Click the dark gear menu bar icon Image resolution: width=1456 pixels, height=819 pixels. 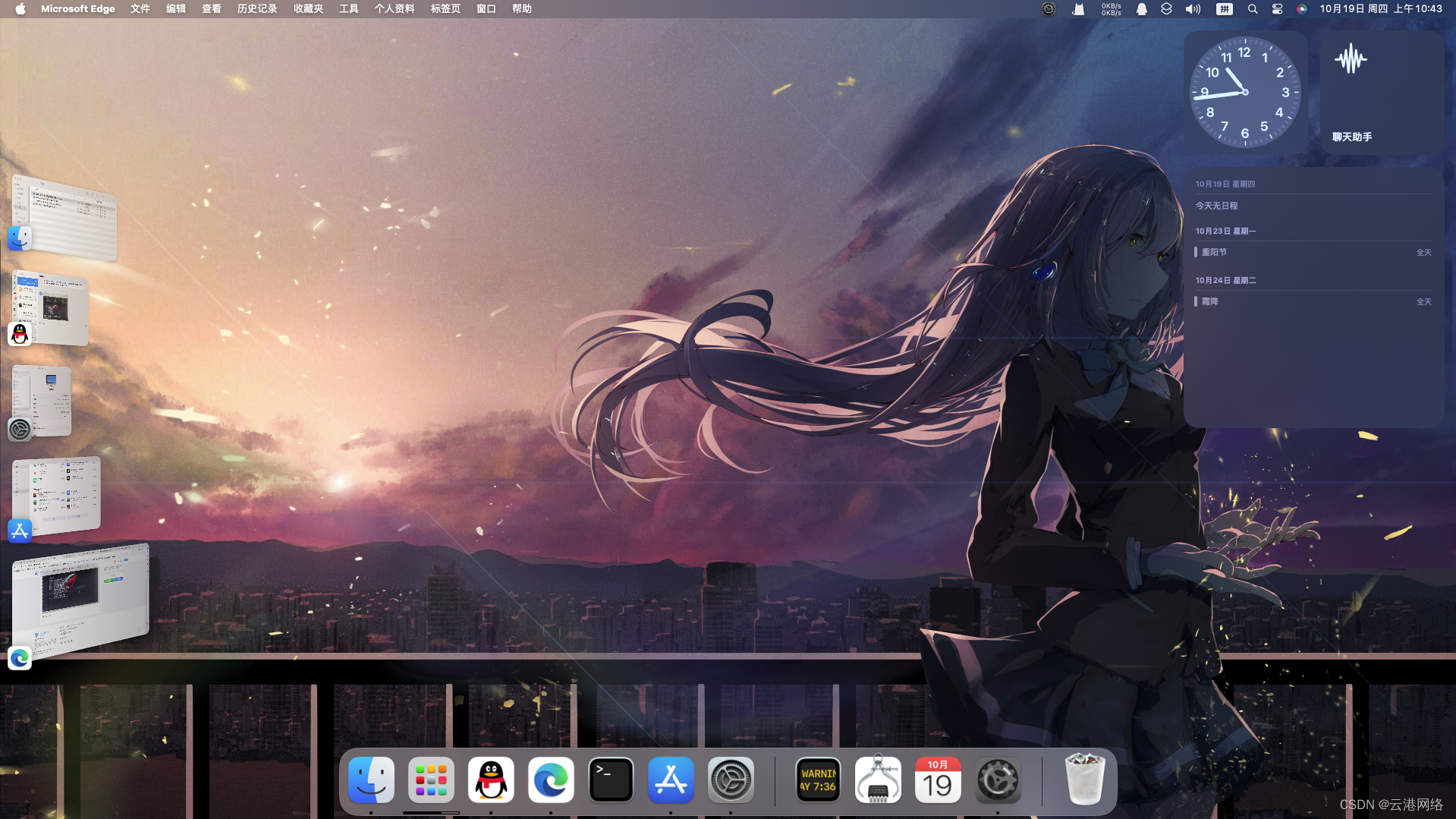[x=1049, y=9]
